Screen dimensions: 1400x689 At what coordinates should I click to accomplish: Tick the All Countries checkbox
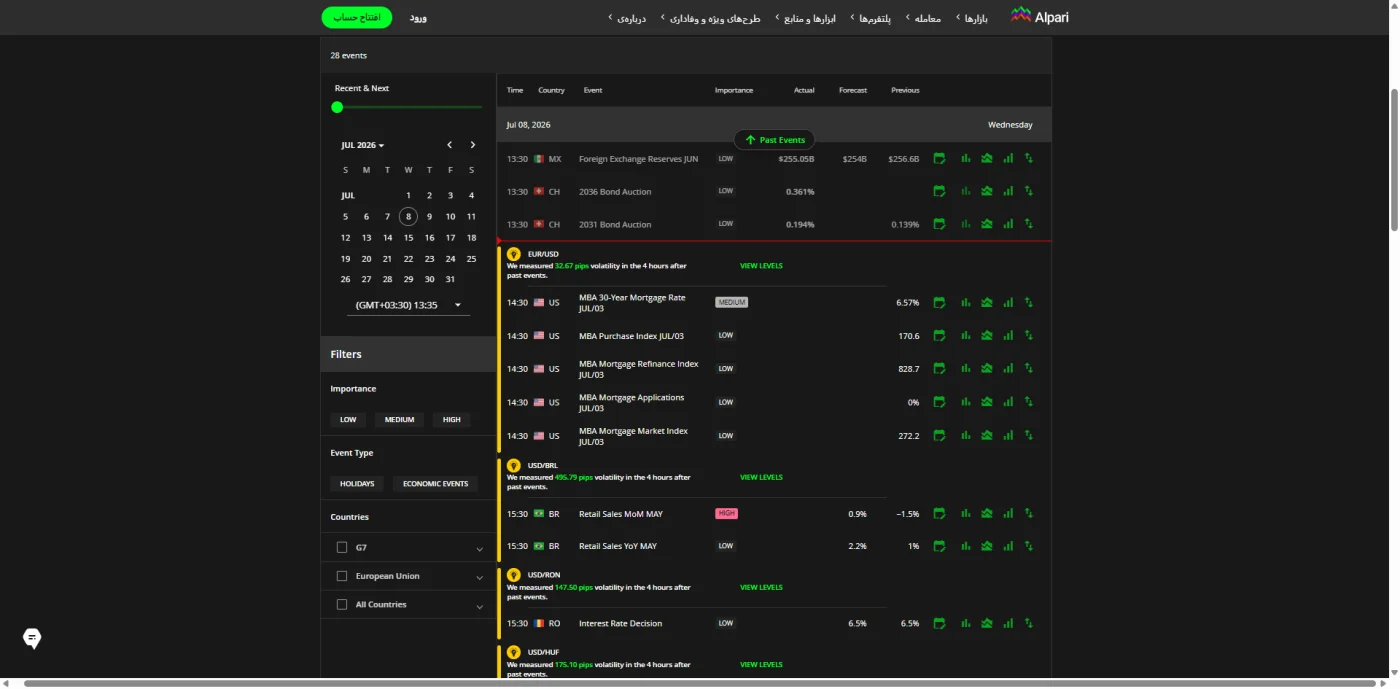pyautogui.click(x=342, y=604)
